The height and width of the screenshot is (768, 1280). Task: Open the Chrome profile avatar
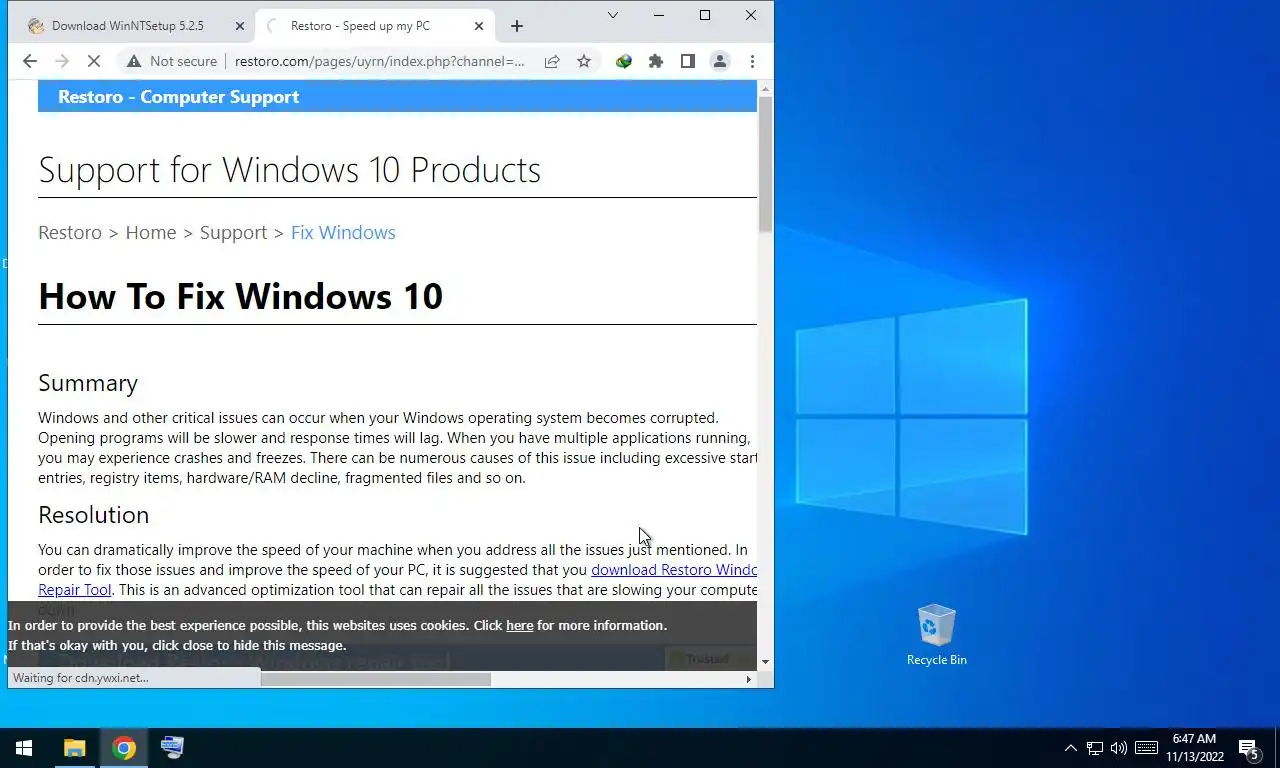[720, 61]
